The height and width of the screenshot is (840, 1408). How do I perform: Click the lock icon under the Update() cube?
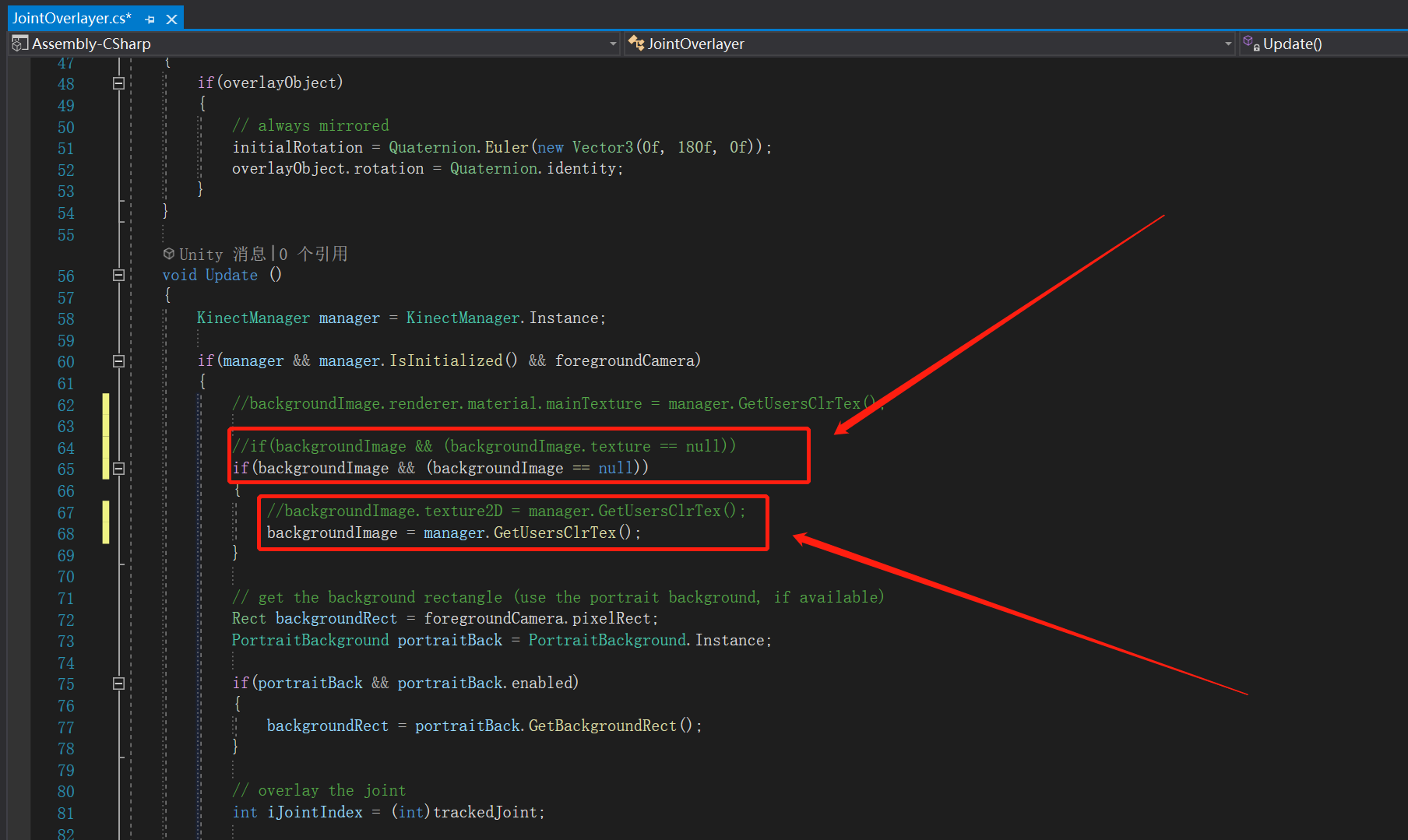point(1257,47)
